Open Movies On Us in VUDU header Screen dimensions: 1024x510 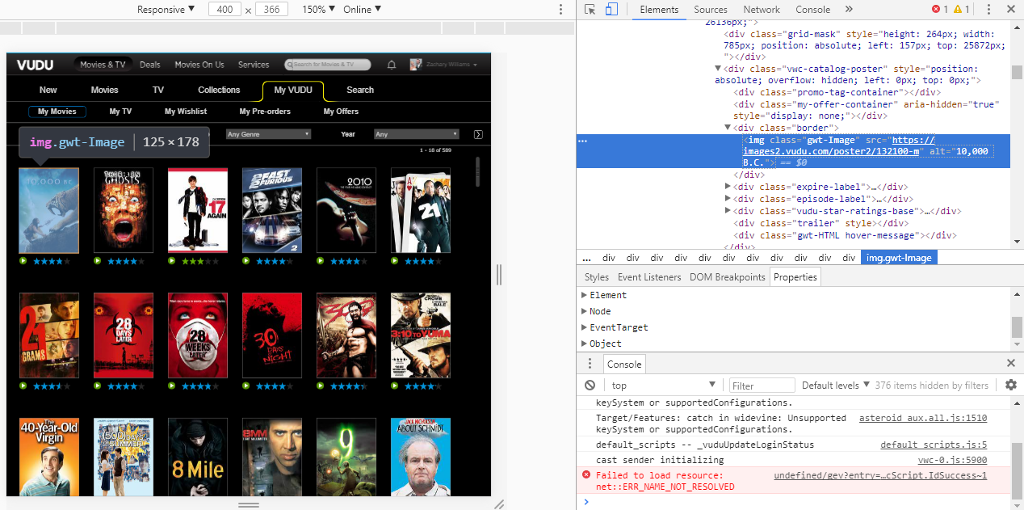point(199,65)
